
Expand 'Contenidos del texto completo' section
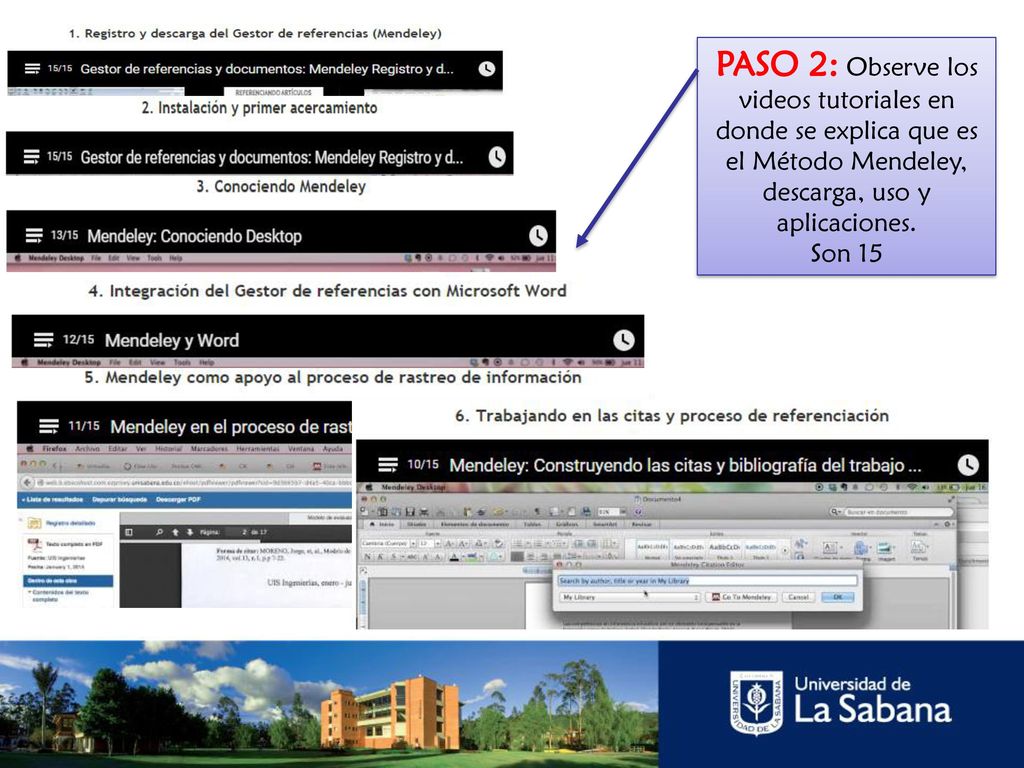pos(58,595)
